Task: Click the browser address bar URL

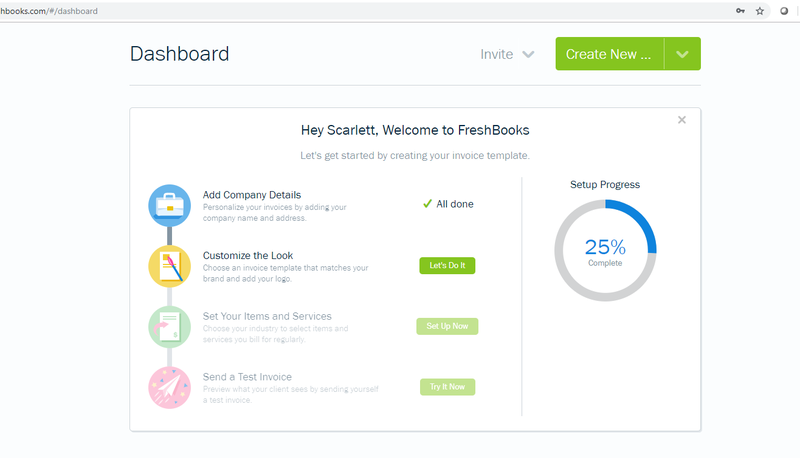Action: [49, 11]
